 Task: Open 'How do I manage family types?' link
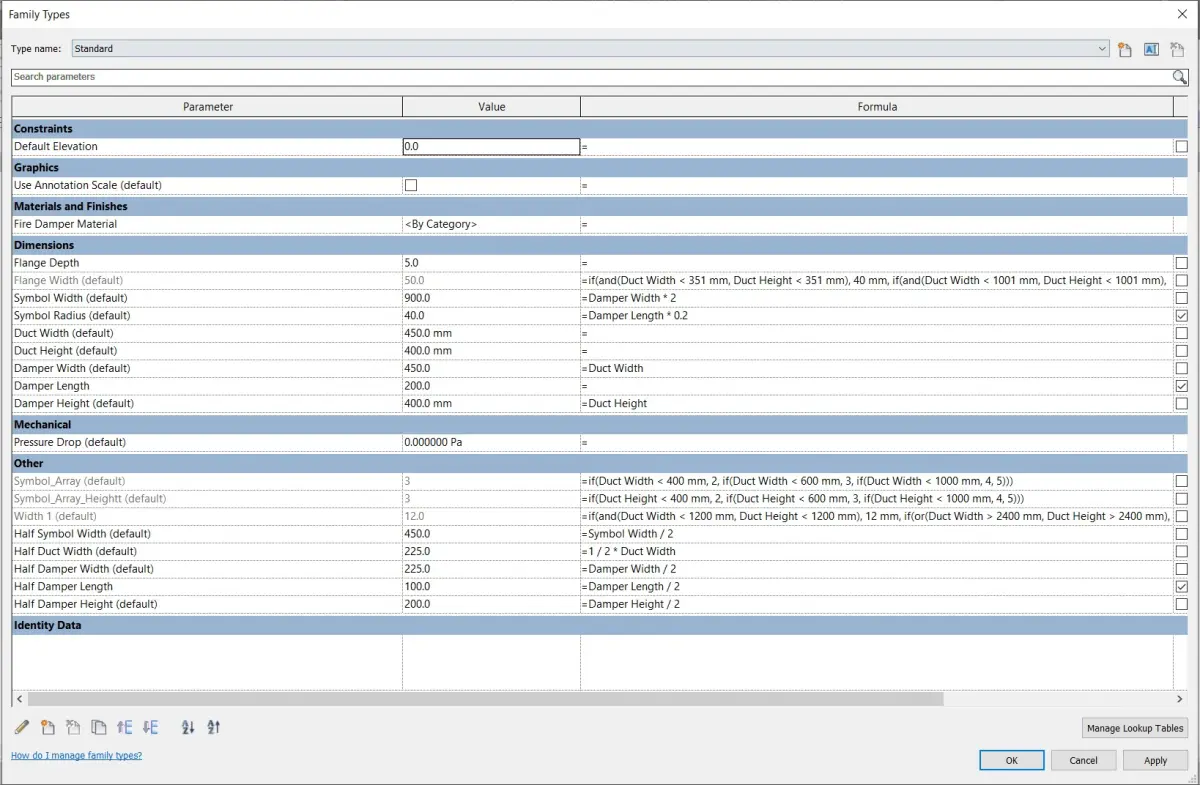[x=76, y=755]
